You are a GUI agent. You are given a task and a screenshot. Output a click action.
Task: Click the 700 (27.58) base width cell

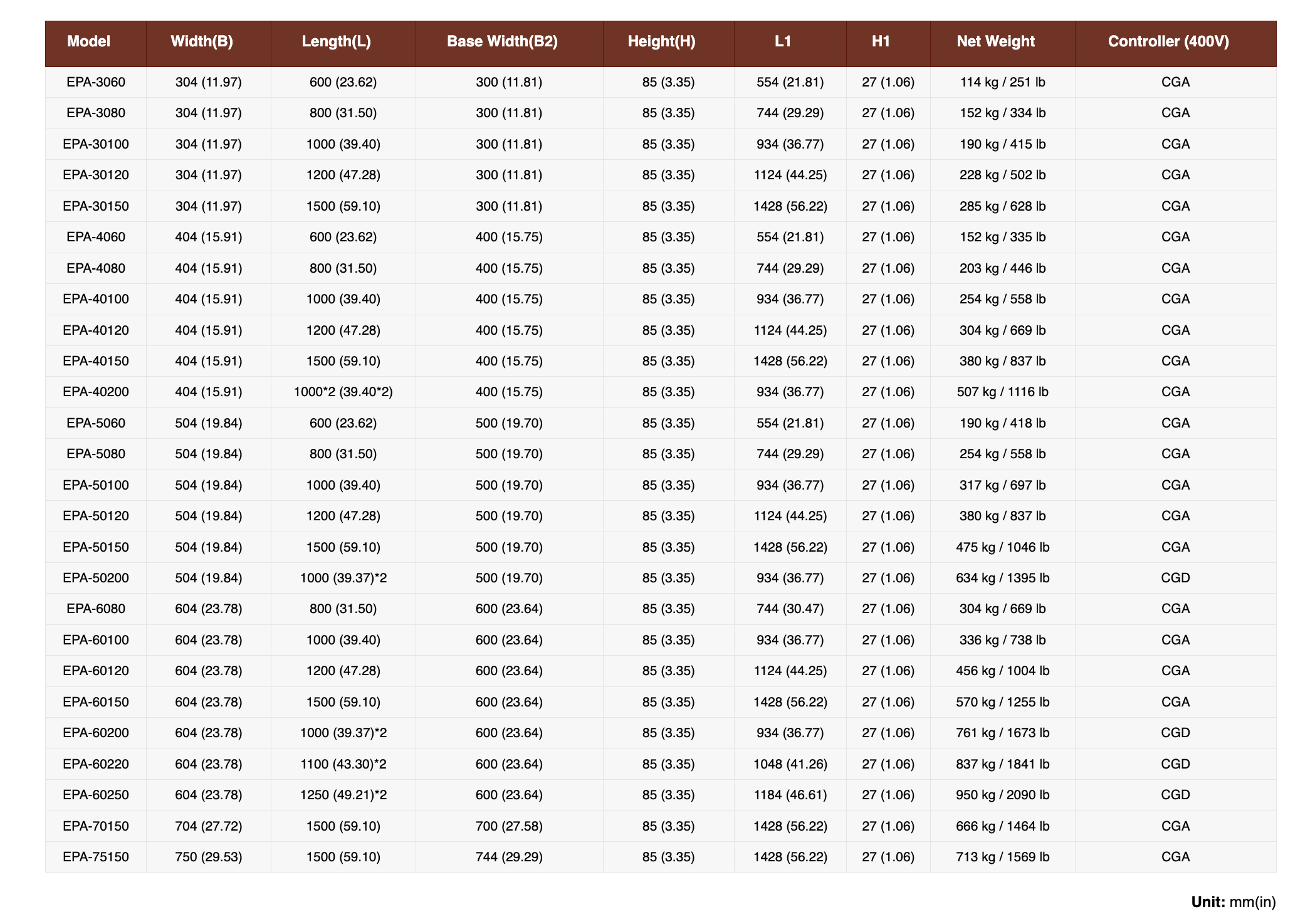tap(509, 826)
